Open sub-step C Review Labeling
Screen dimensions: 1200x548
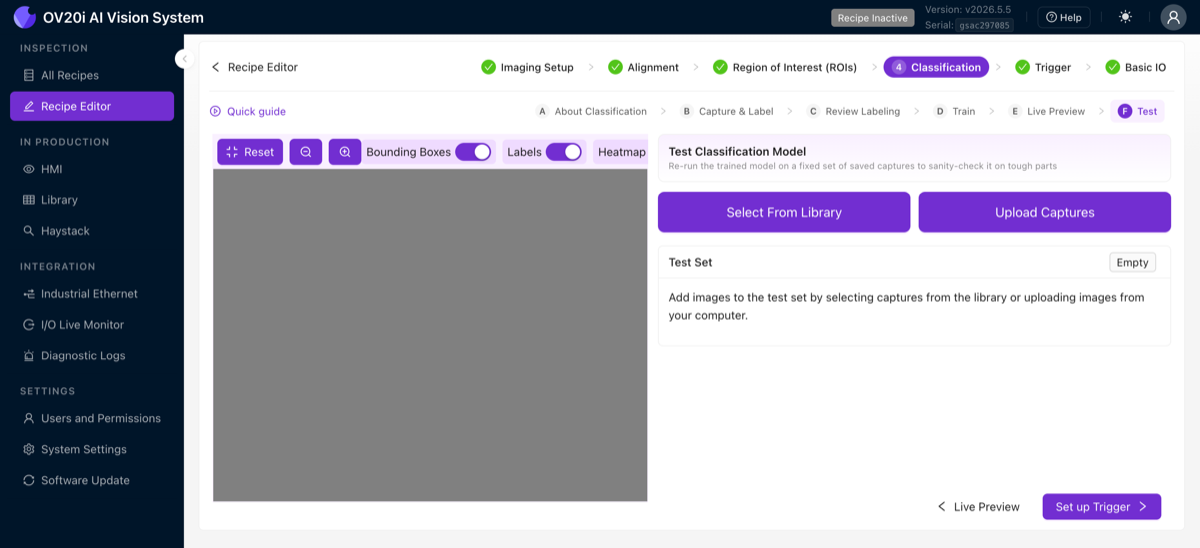point(853,111)
